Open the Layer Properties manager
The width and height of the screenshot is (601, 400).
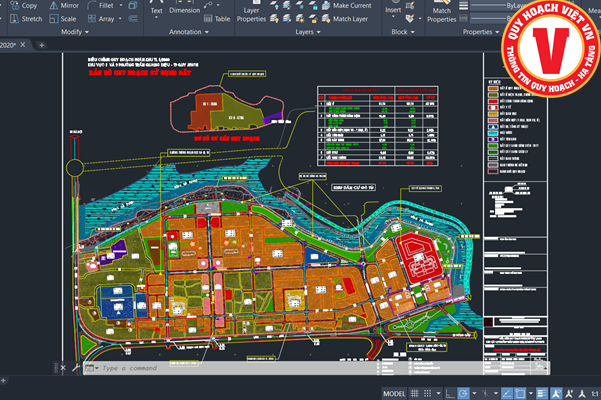(x=251, y=14)
